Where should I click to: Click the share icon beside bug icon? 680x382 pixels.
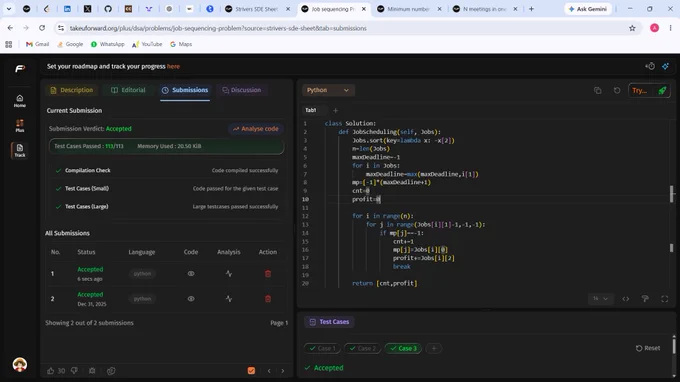111,371
